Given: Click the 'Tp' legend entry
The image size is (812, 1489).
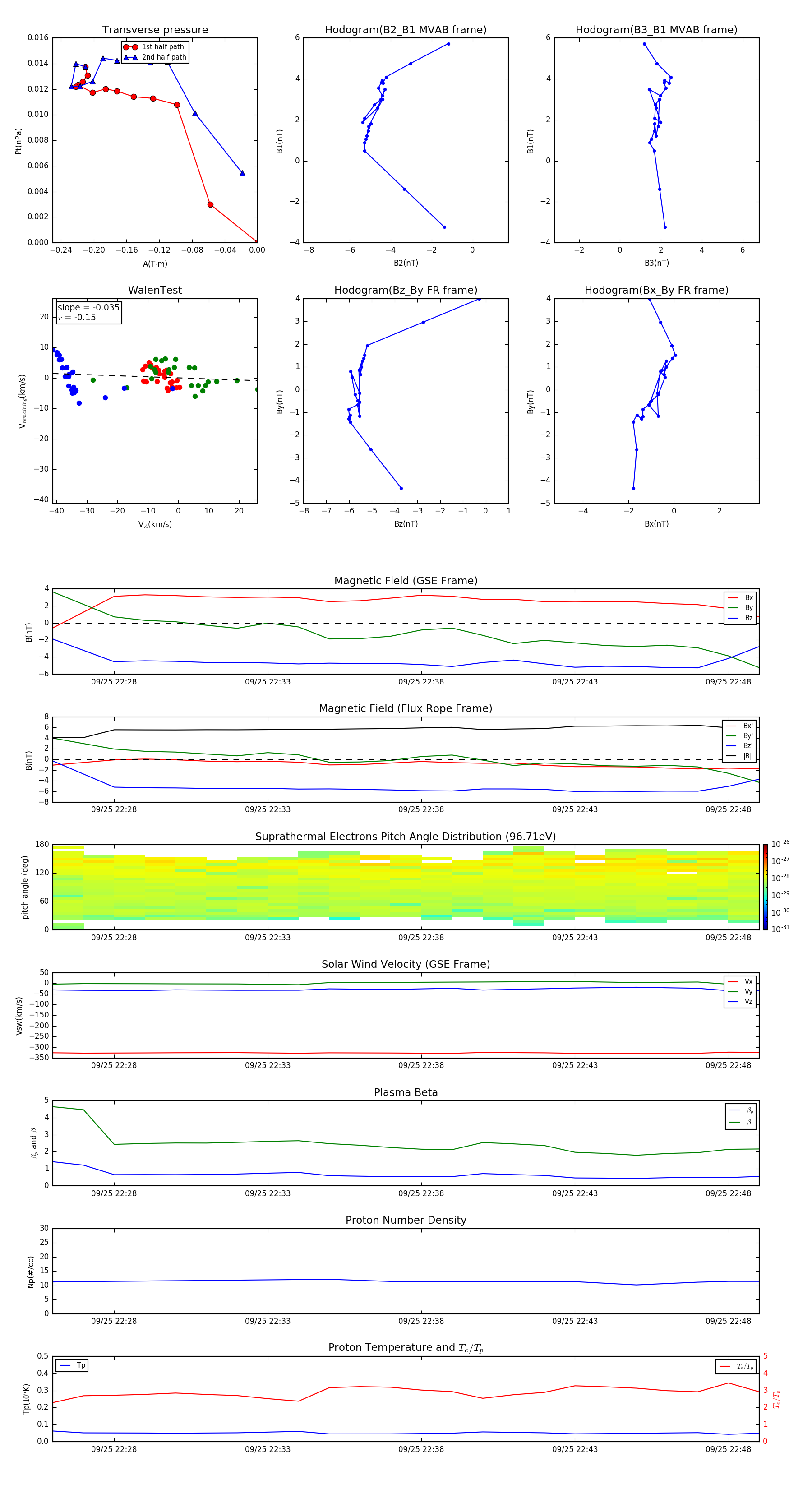Looking at the screenshot, I should click(x=72, y=1365).
